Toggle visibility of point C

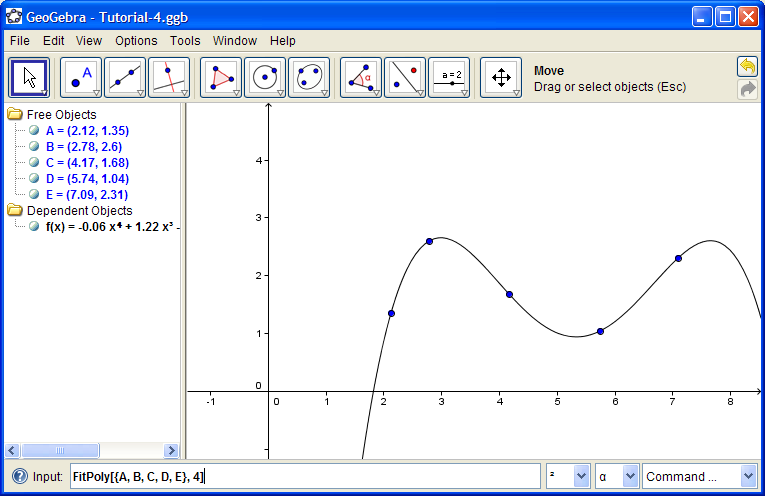(x=34, y=162)
